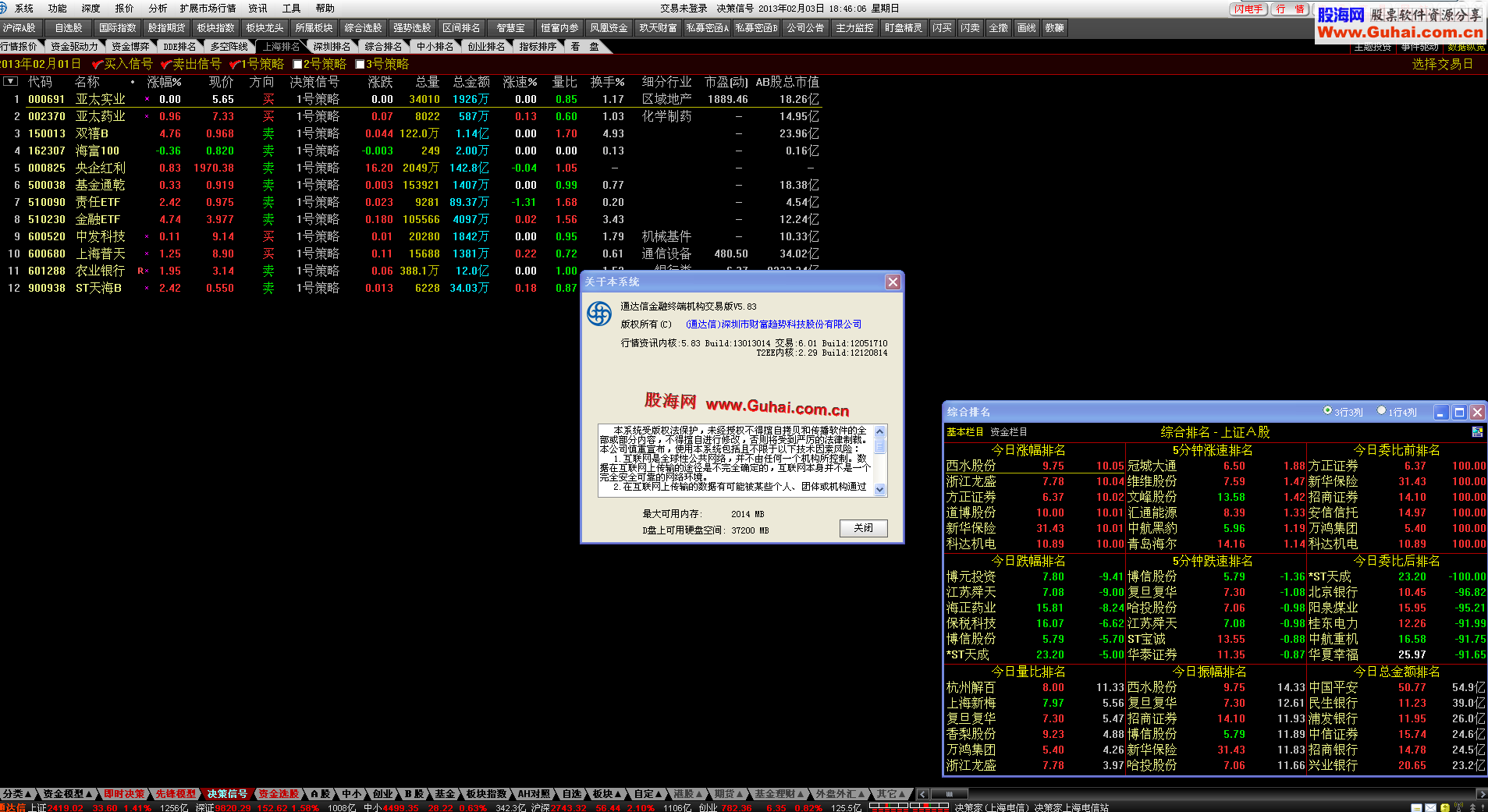Expand the 分类 bottom tab menu
The image size is (1488, 812).
point(17,794)
